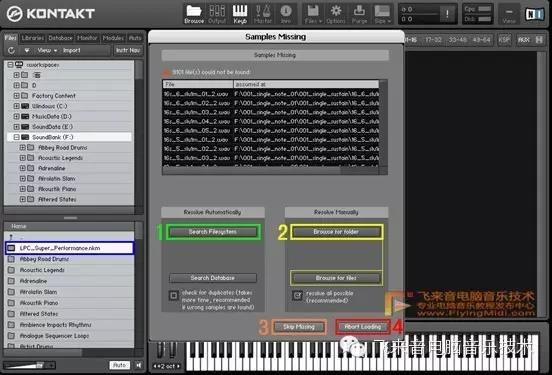Toggle resolve all possible checkbox
The height and width of the screenshot is (375, 552).
click(x=297, y=295)
